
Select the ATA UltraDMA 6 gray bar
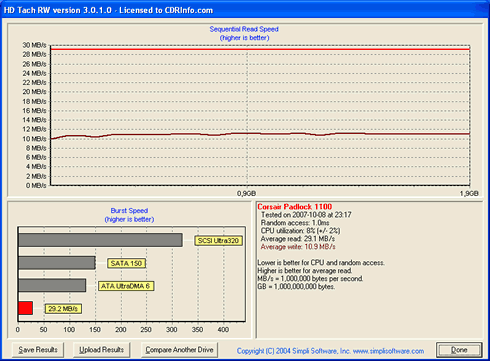pyautogui.click(x=52, y=285)
